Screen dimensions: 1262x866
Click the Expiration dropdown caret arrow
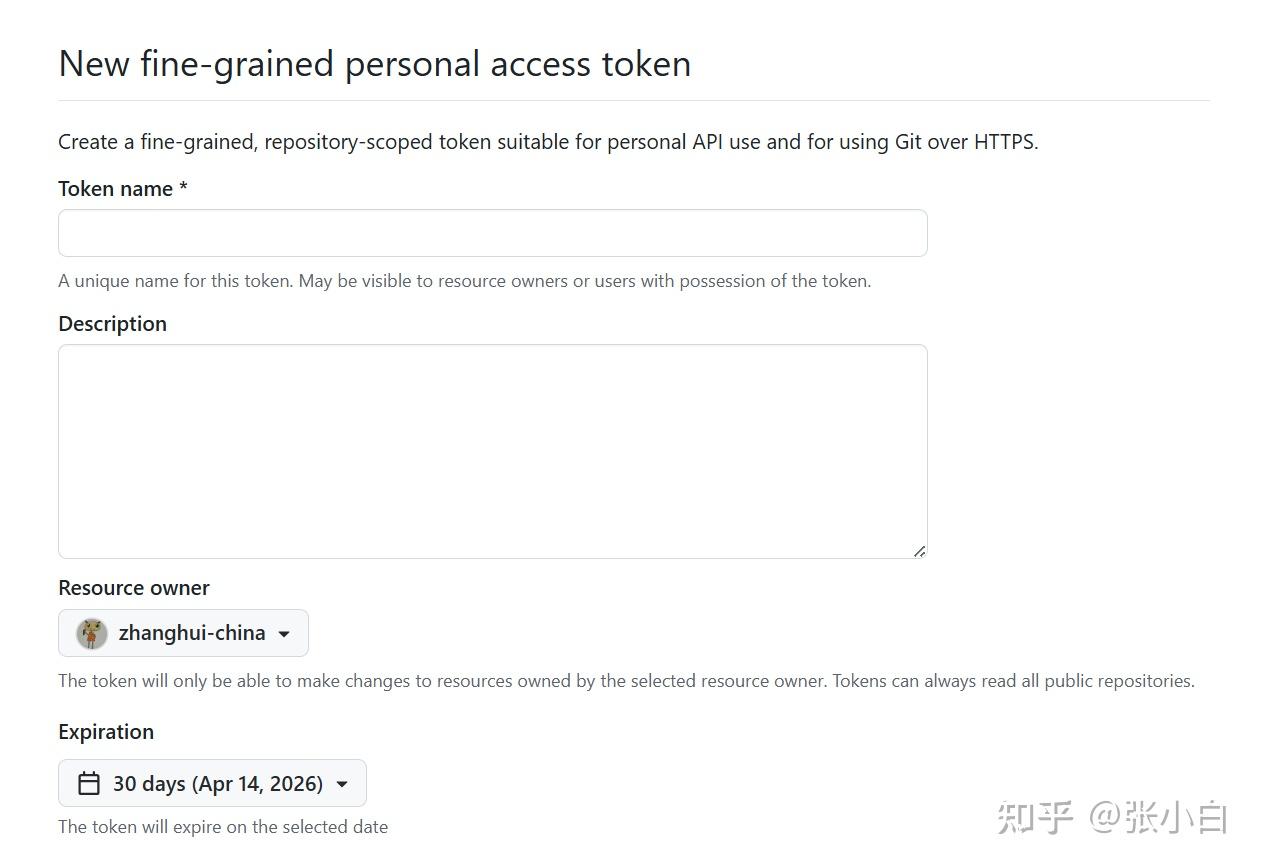(x=342, y=784)
